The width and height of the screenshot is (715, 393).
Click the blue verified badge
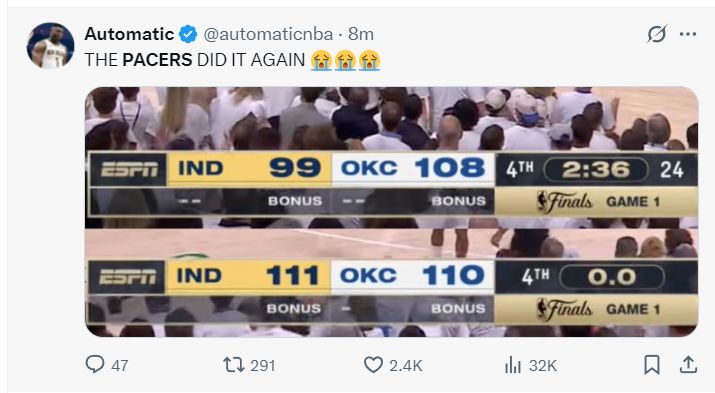pos(188,34)
